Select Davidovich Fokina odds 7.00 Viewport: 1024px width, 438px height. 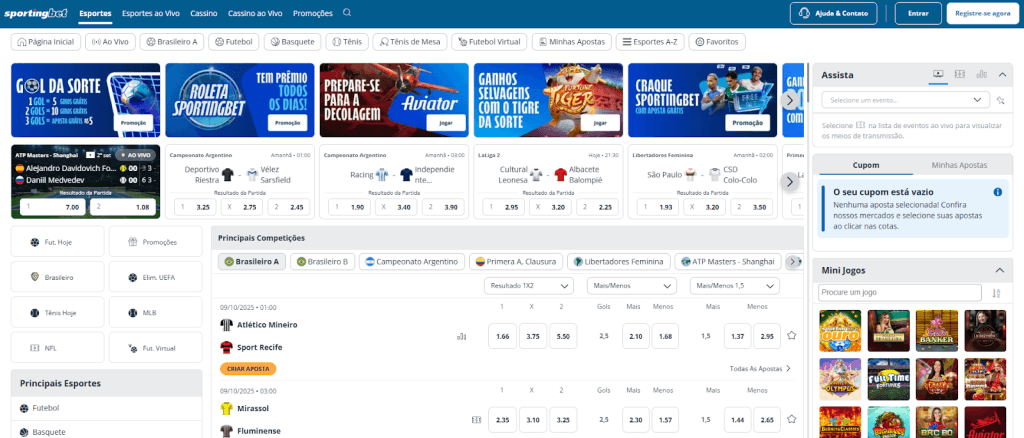pos(53,207)
